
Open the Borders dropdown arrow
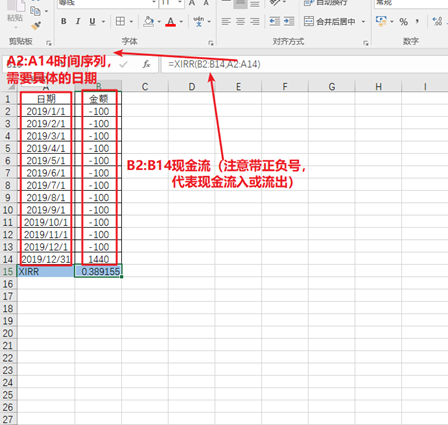click(131, 22)
